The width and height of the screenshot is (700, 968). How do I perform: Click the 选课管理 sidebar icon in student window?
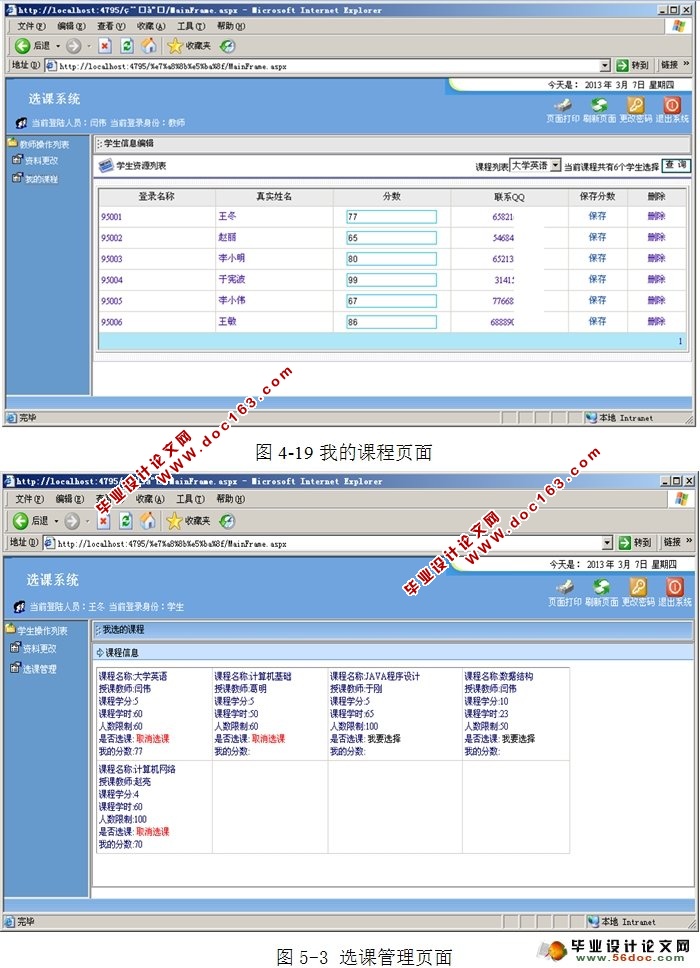(x=16, y=668)
